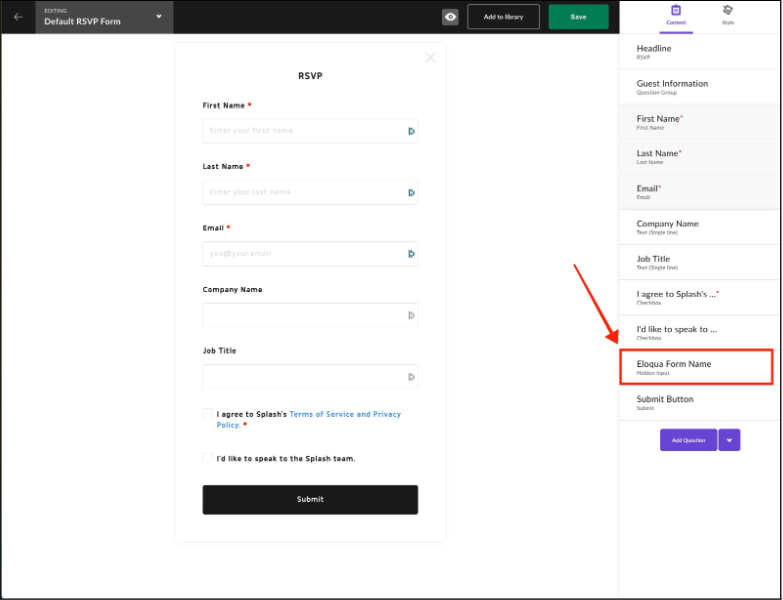Check the speak to Splash team checkbox
Viewport: 783px width, 600px height.
(x=207, y=458)
